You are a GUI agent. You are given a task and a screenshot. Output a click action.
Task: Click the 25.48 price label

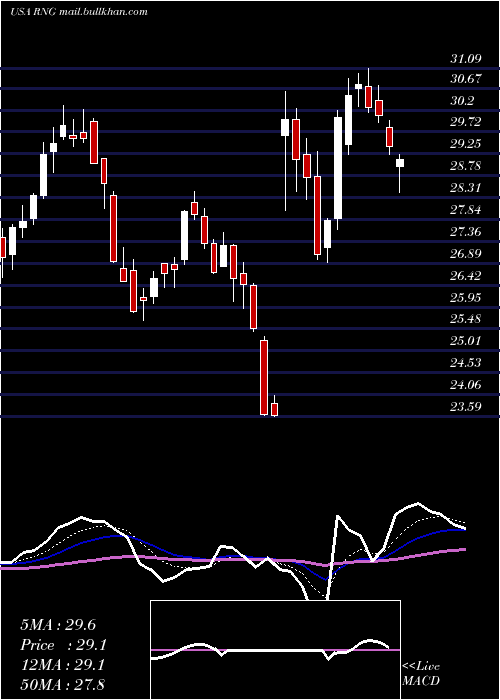click(466, 319)
